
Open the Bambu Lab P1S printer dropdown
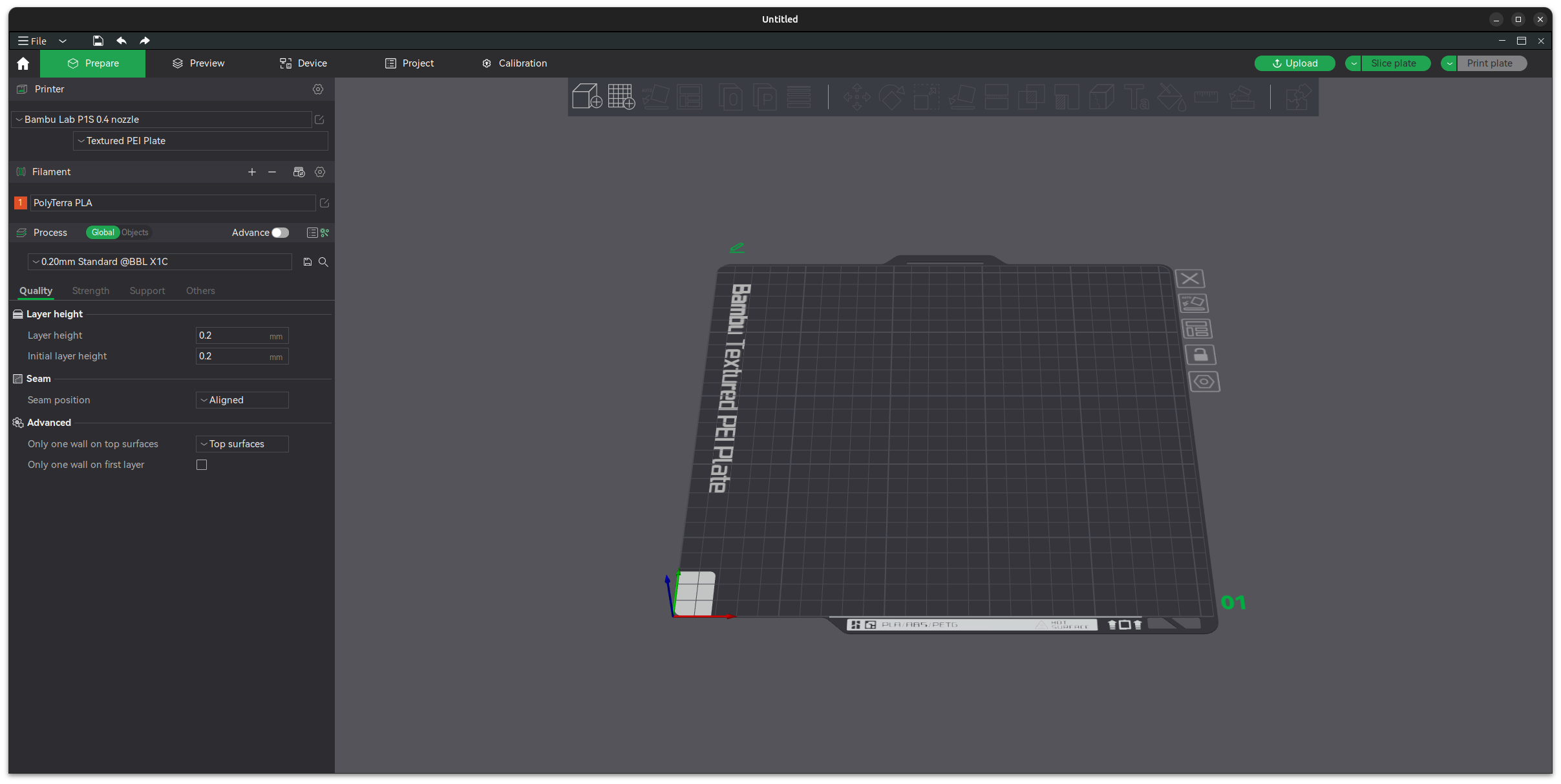(x=161, y=120)
